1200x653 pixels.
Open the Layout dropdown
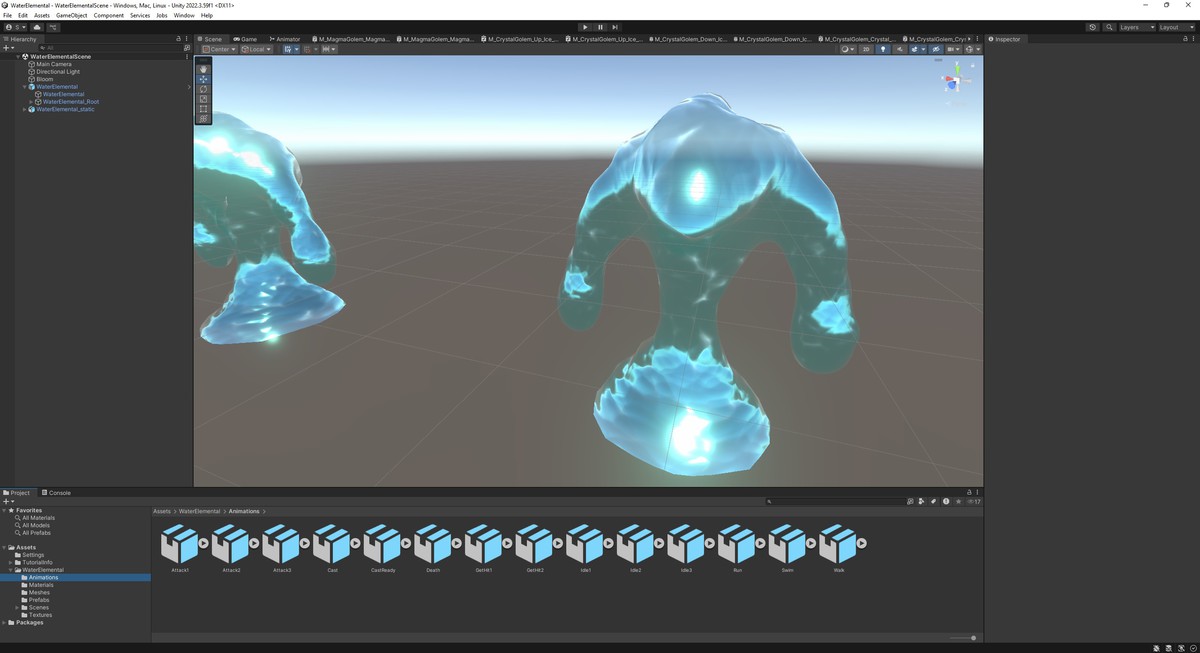click(x=1175, y=27)
